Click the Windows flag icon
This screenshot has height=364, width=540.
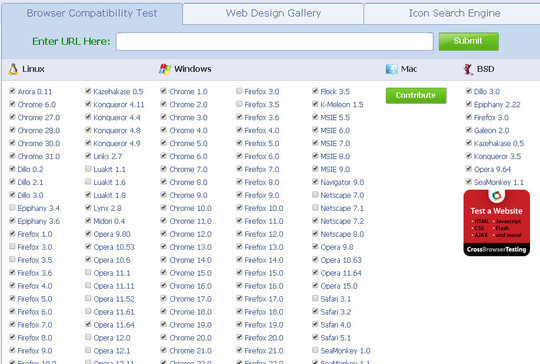click(165, 69)
